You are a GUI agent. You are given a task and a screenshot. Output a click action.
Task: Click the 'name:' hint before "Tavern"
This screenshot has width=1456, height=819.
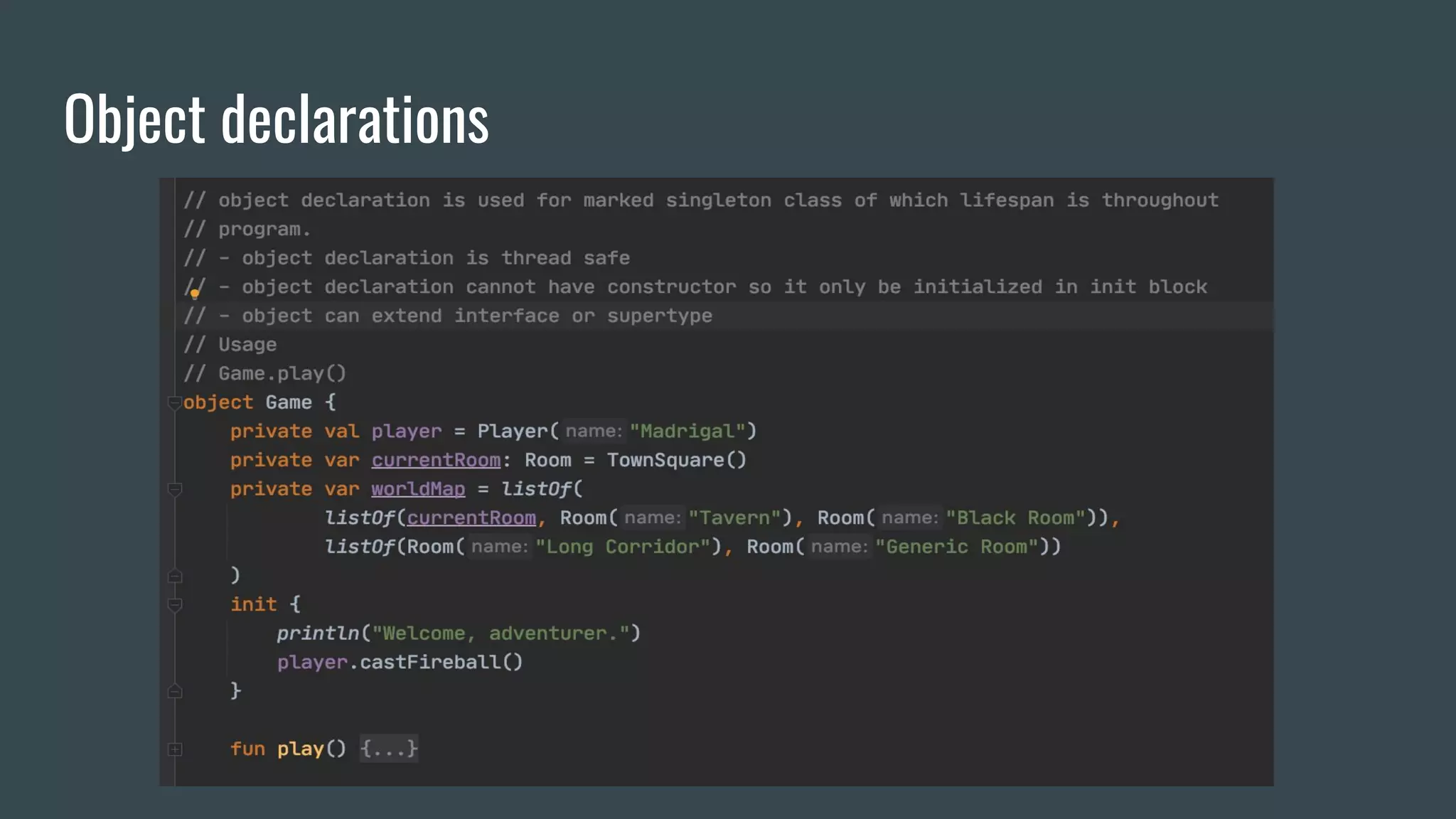click(653, 518)
